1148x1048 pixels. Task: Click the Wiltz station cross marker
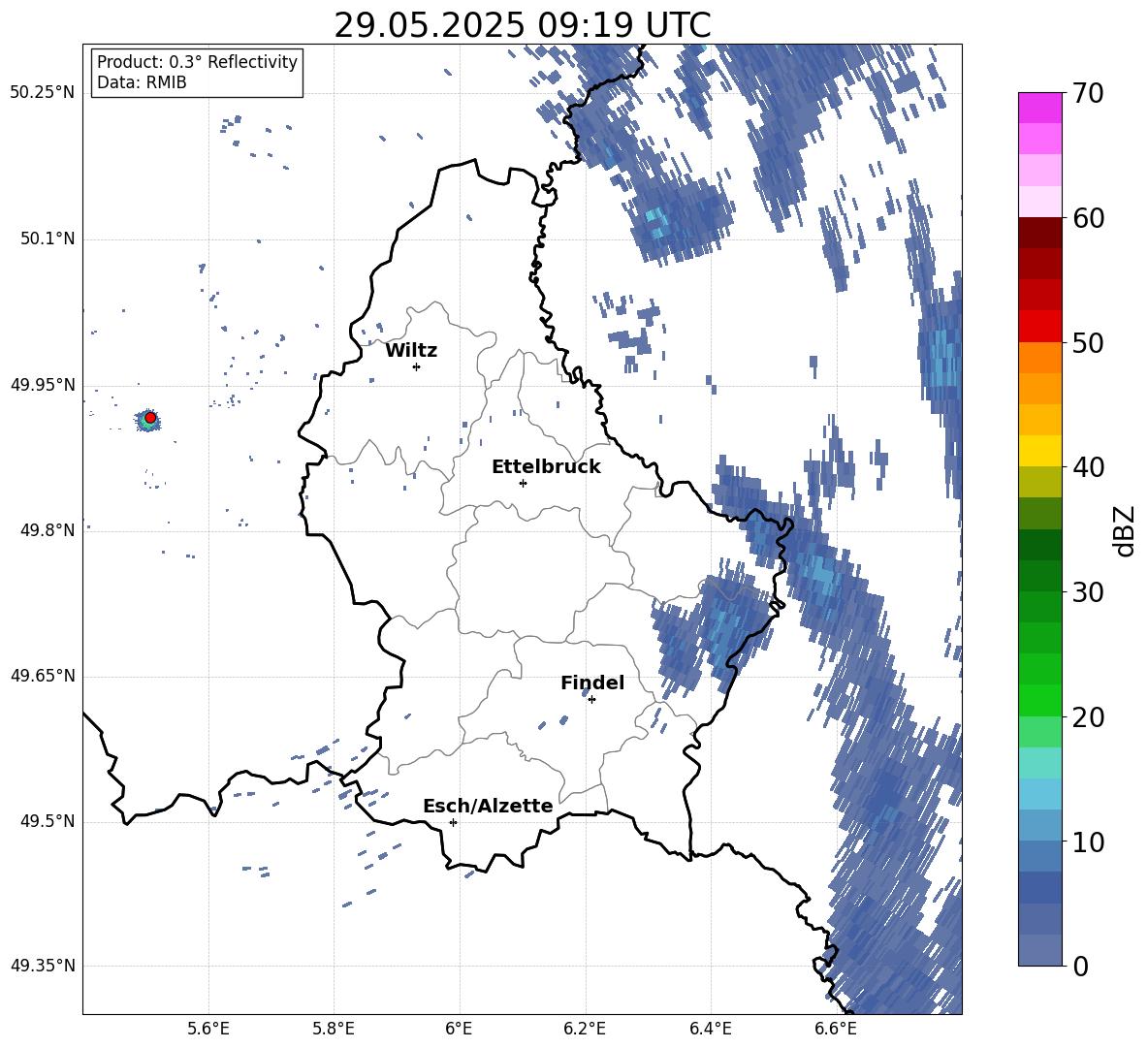click(x=417, y=366)
